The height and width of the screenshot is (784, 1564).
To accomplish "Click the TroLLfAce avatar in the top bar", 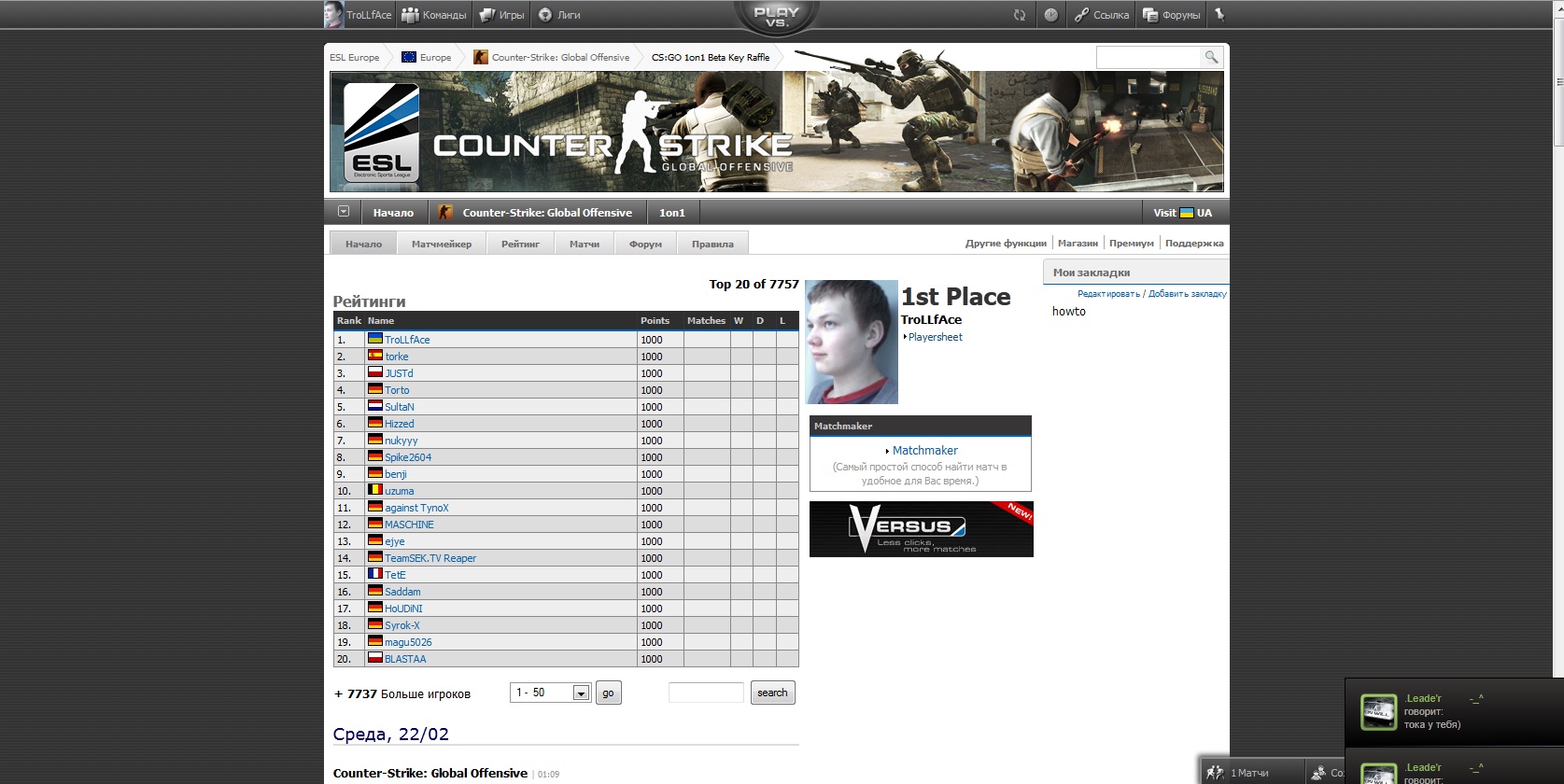I will (333, 14).
